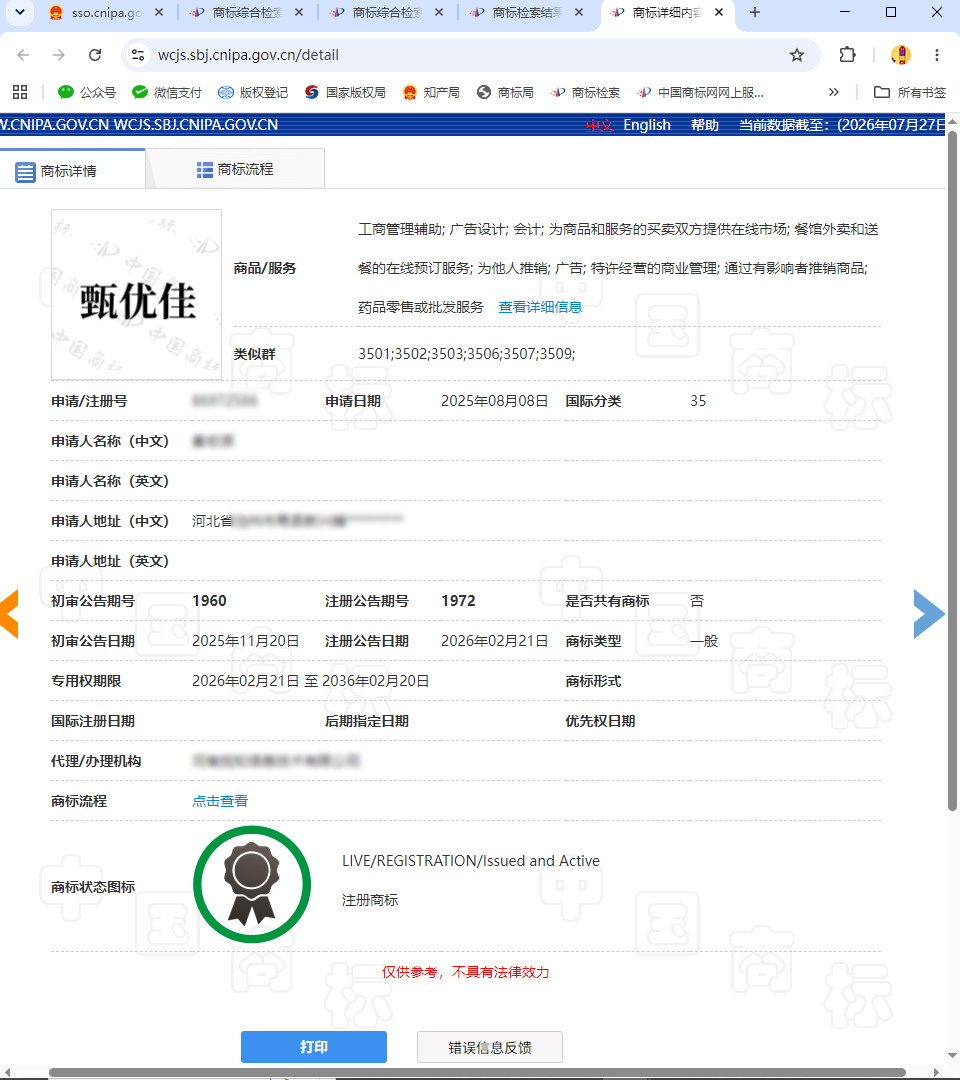Click the exclusive rights period date range
960x1080 pixels.
point(311,681)
